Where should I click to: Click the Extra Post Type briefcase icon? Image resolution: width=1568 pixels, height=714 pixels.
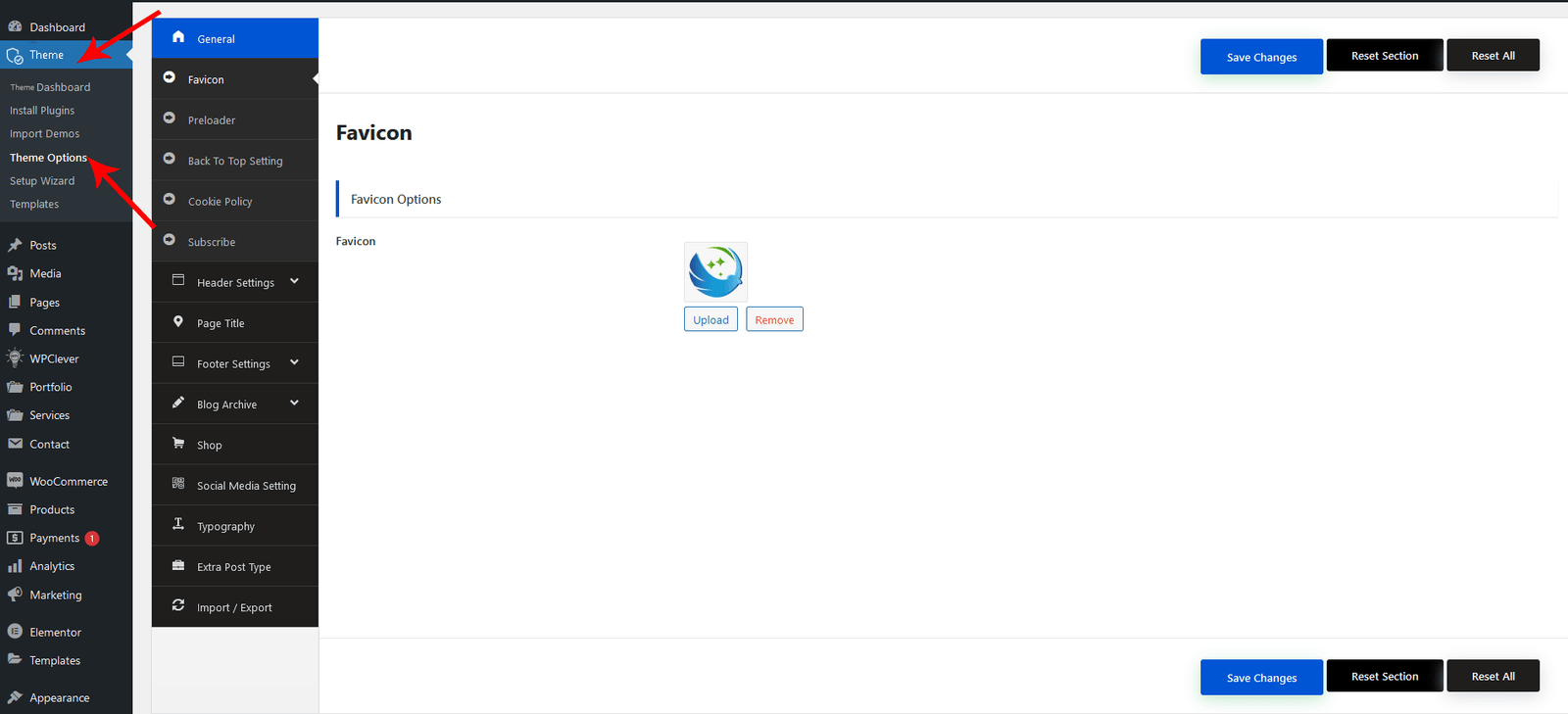click(178, 565)
